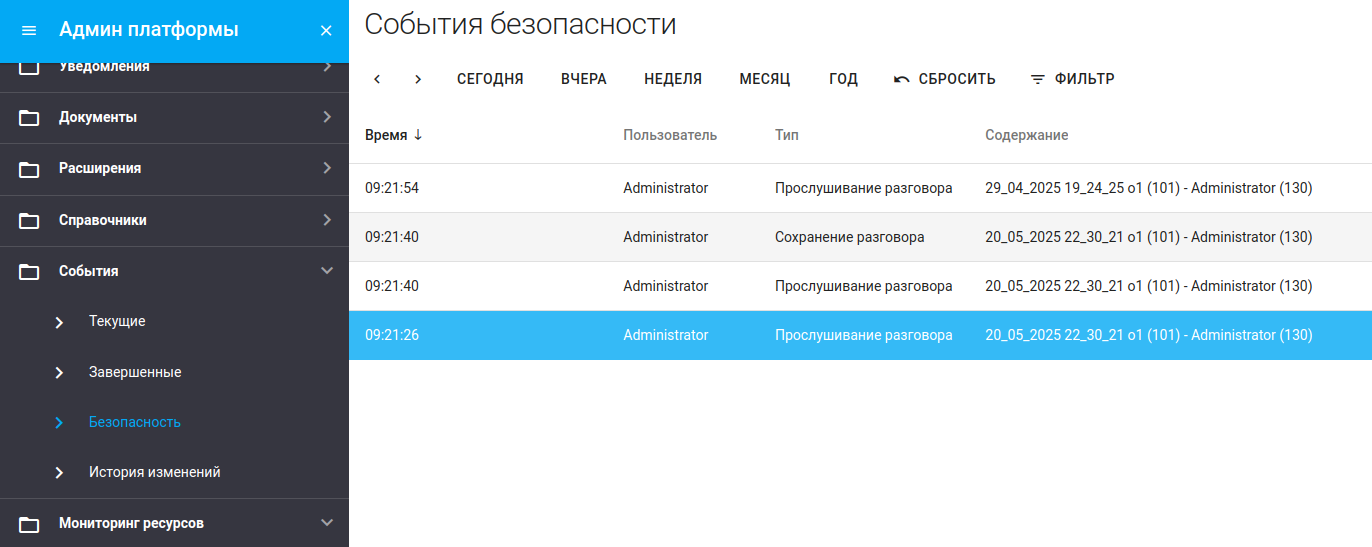Viewport: 1372px width, 547px height.
Task: Expand the Документы section chevron
Action: pyautogui.click(x=326, y=117)
